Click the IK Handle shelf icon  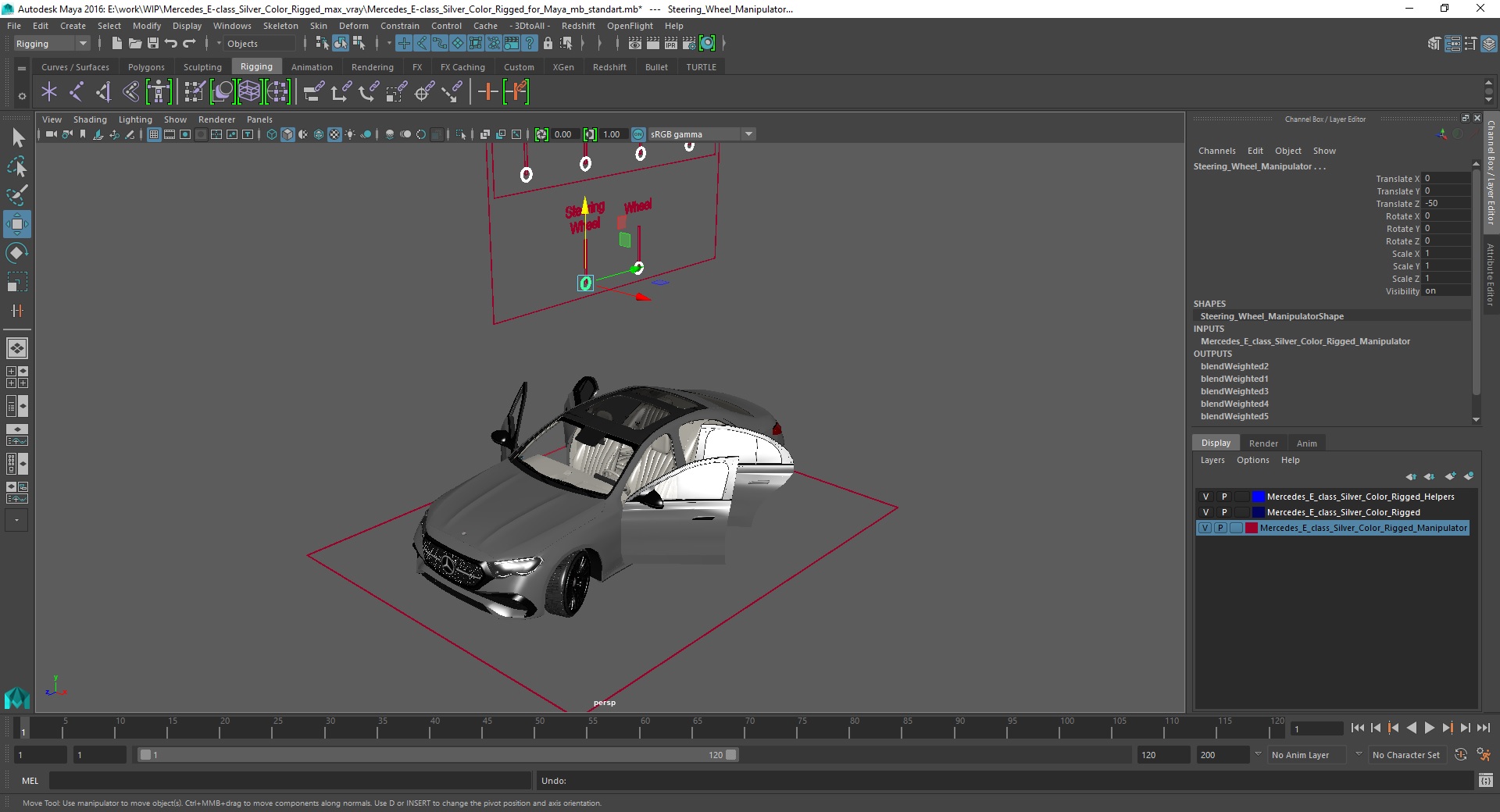coord(104,92)
